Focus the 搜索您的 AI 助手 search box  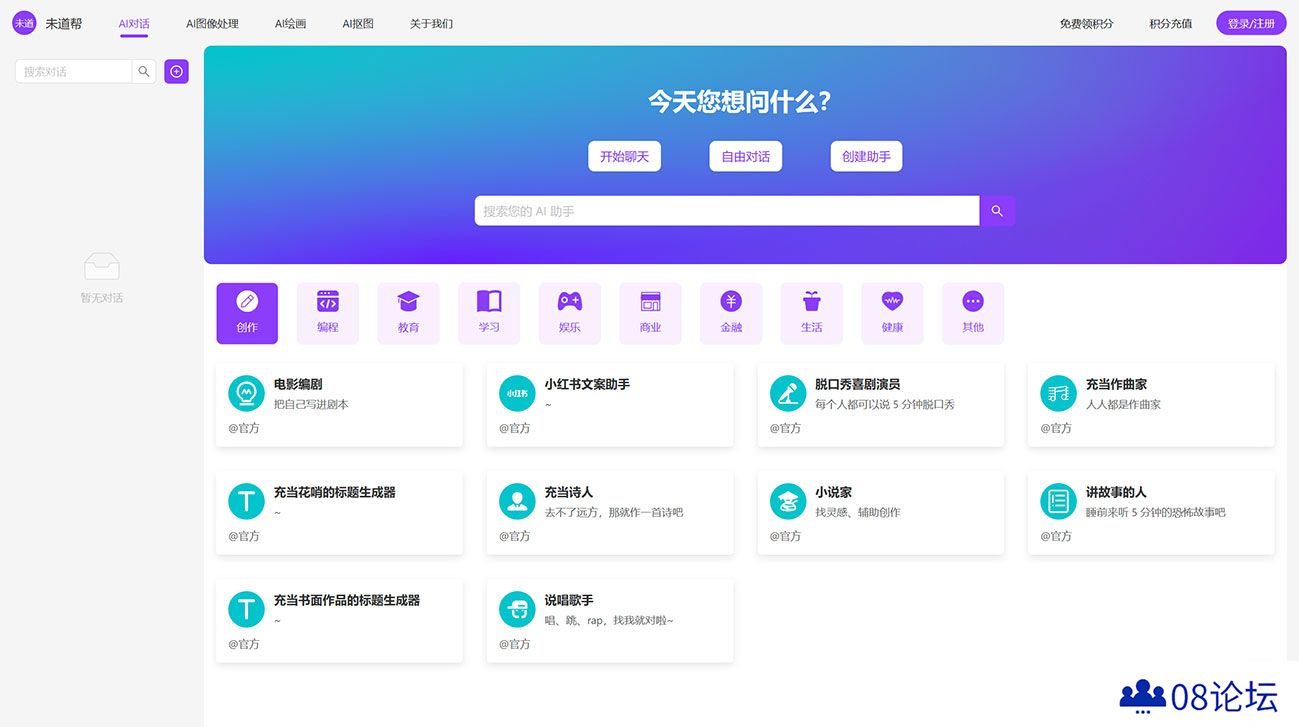[727, 211]
